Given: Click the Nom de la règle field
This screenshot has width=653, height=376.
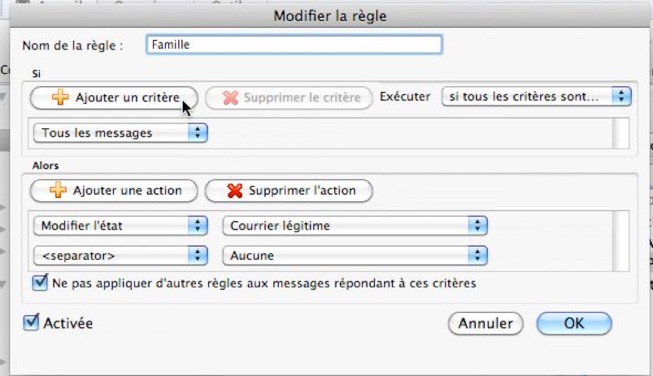Looking at the screenshot, I should 294,45.
